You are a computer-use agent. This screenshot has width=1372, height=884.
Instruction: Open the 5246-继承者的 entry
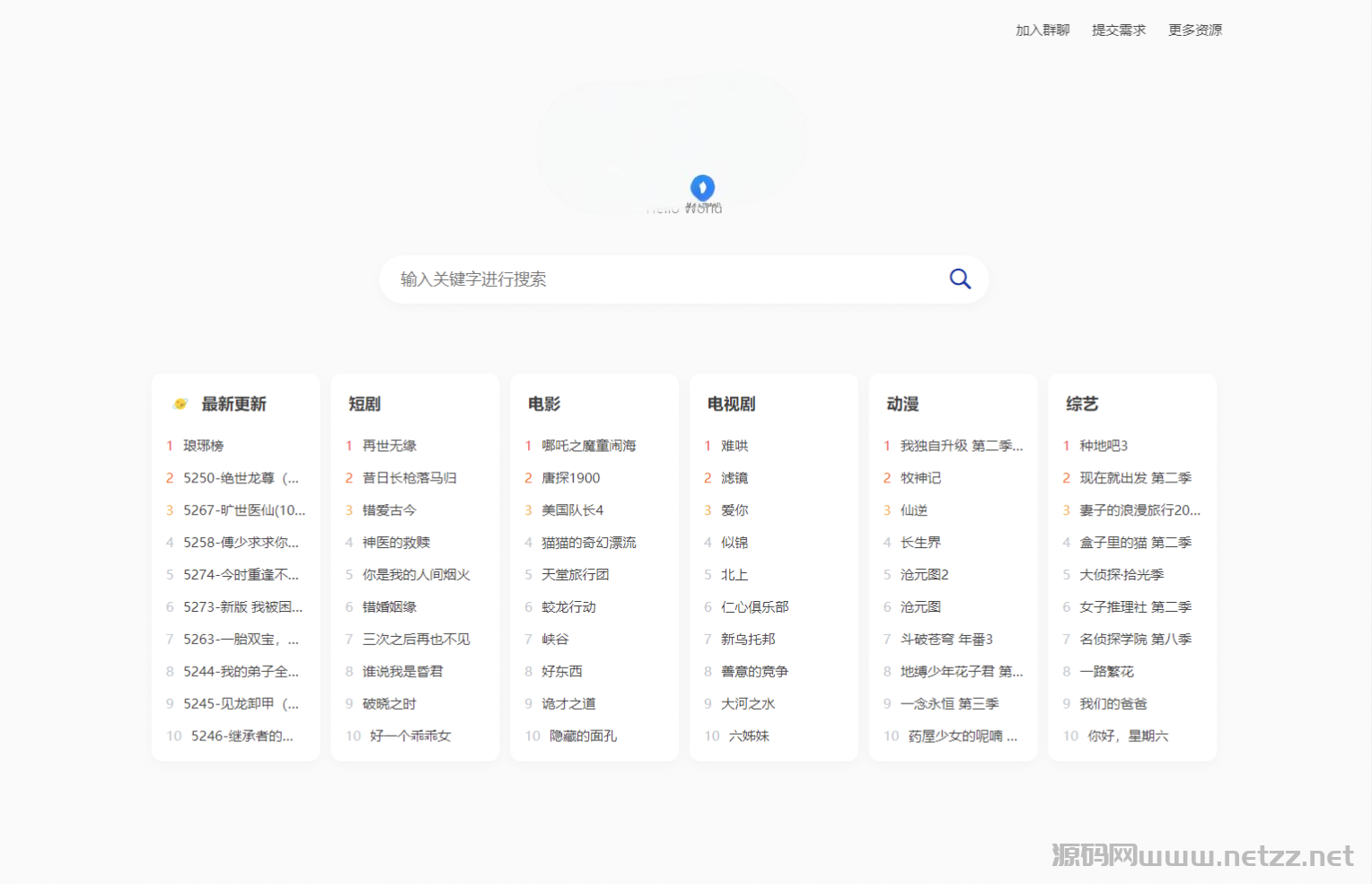pos(242,737)
